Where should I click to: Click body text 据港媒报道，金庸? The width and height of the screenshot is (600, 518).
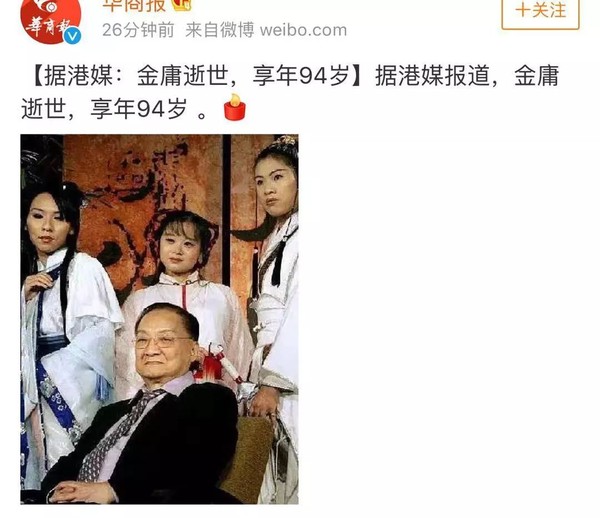467,76
